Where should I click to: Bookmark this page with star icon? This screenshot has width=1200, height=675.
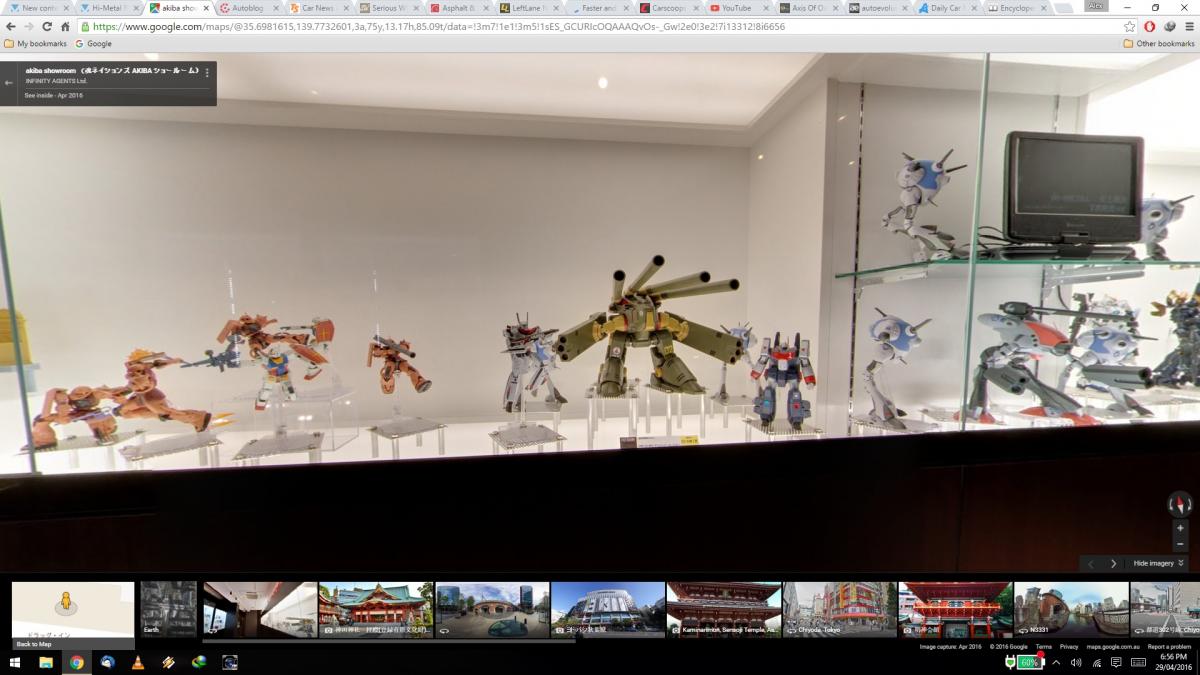tap(1129, 27)
